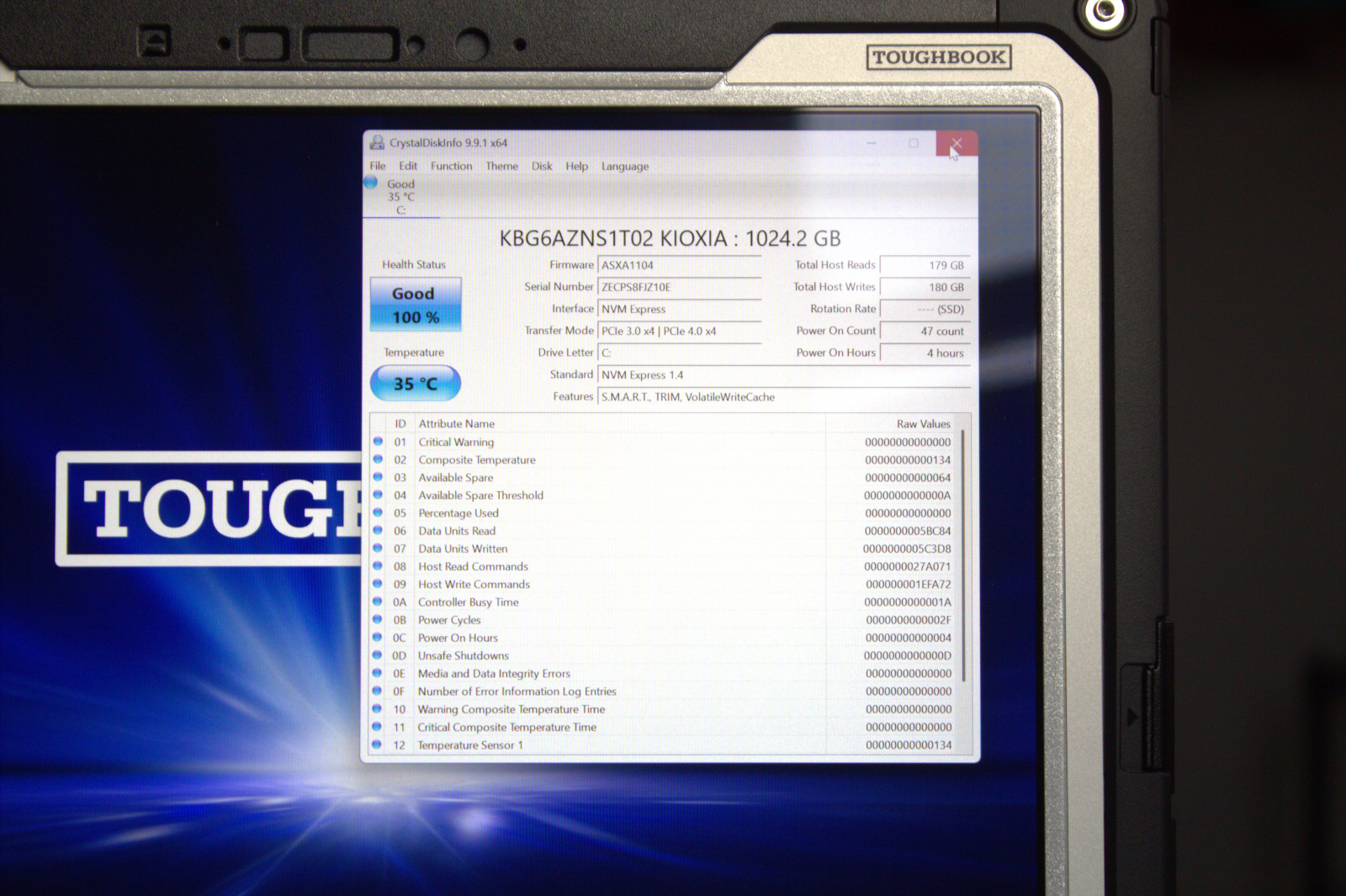Open the File menu

coord(378,166)
